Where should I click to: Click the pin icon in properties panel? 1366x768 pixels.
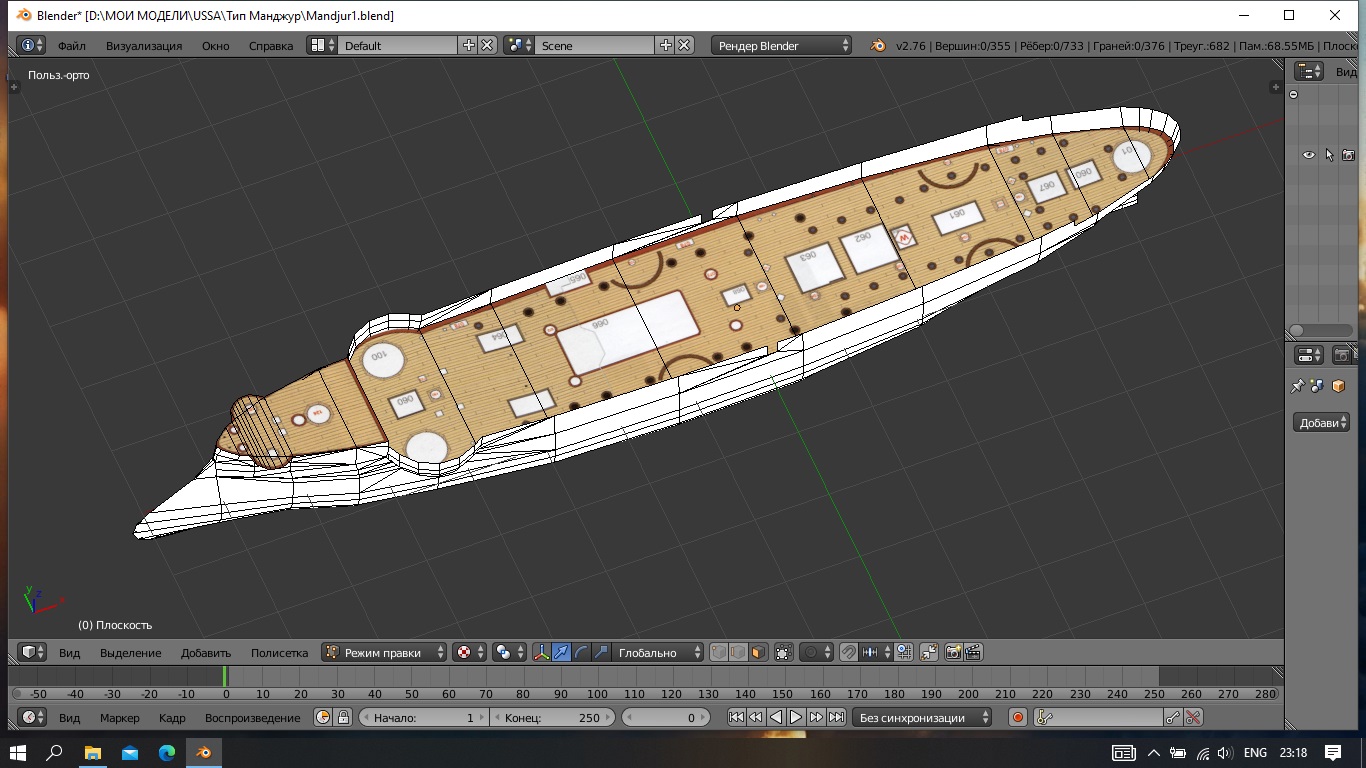click(x=1298, y=386)
